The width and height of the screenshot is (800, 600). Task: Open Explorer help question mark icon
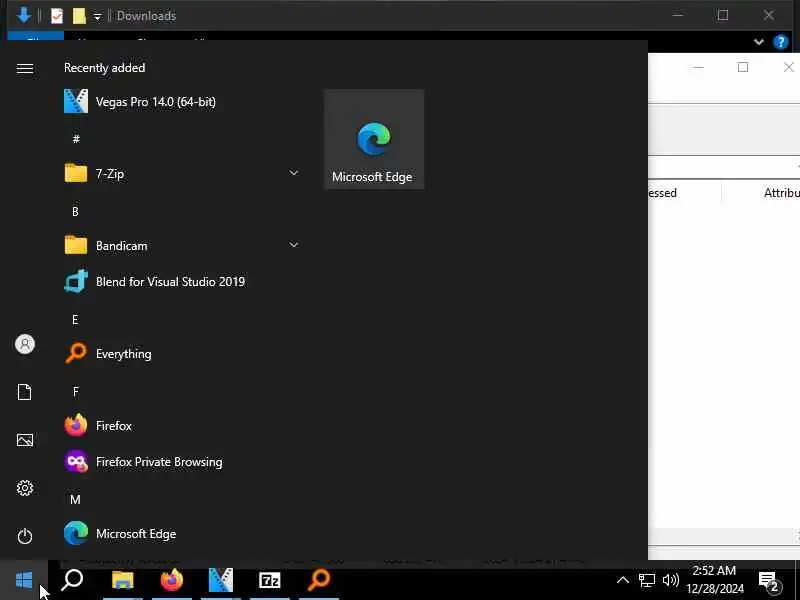point(781,42)
